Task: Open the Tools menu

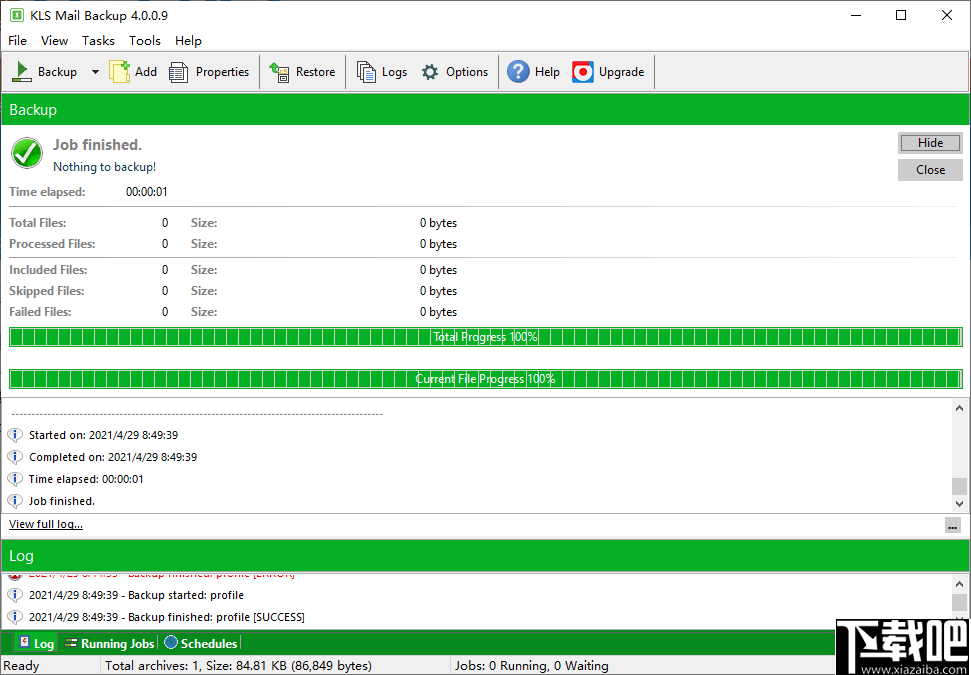Action: tap(144, 40)
